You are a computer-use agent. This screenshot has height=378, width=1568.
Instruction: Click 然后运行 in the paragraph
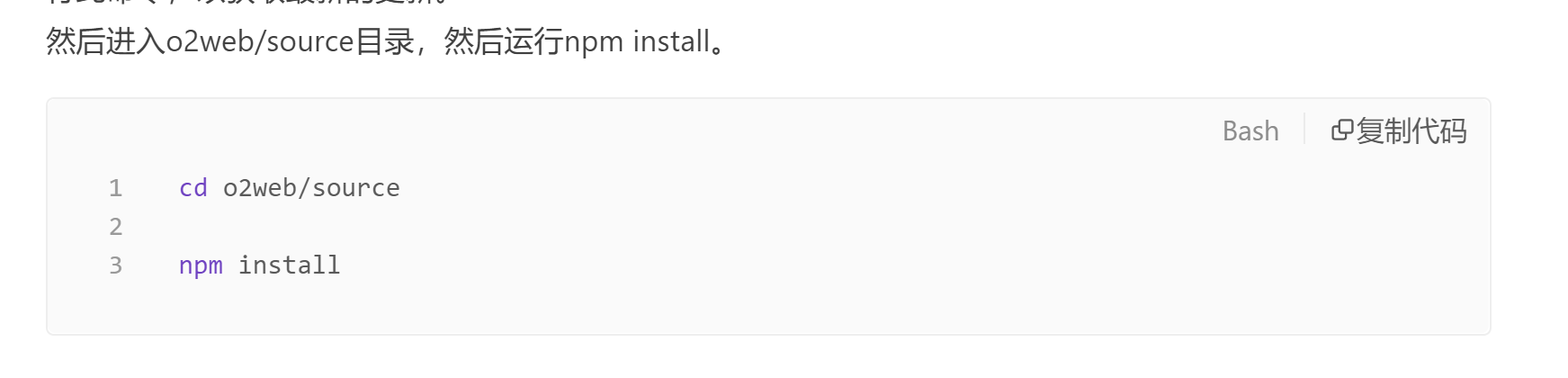point(503,41)
